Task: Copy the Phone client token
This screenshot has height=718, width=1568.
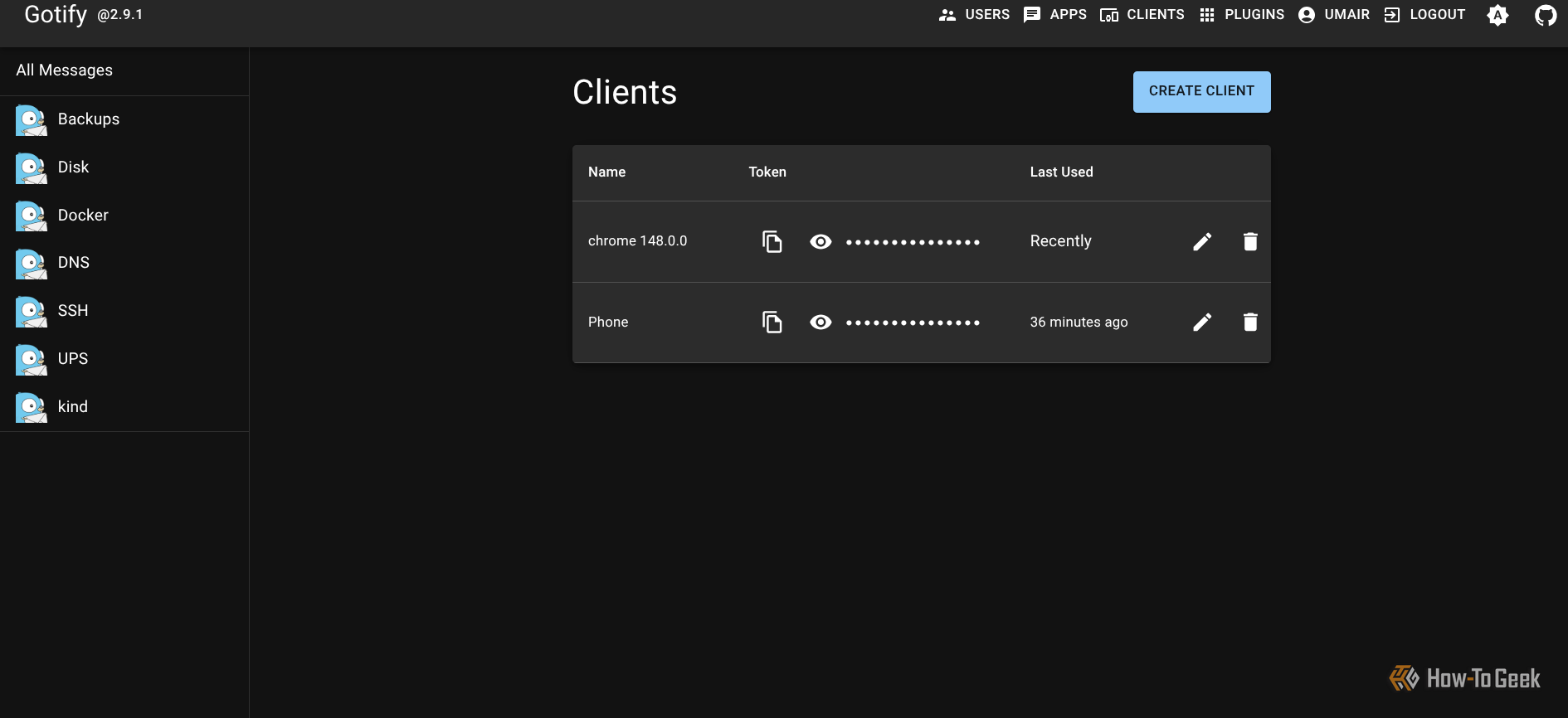Action: tap(772, 322)
